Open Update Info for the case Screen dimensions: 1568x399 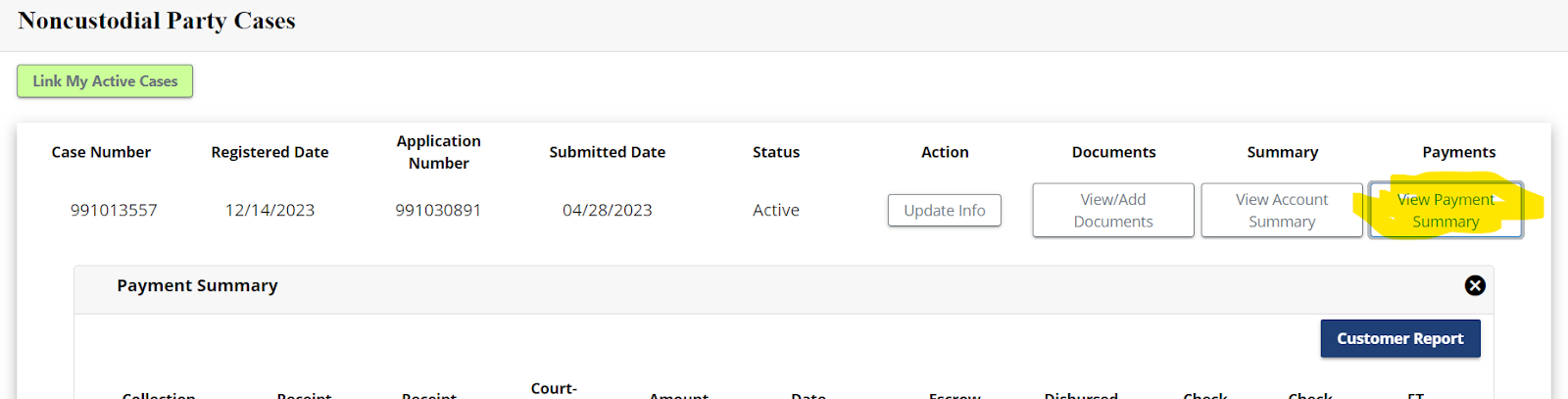[x=944, y=211]
